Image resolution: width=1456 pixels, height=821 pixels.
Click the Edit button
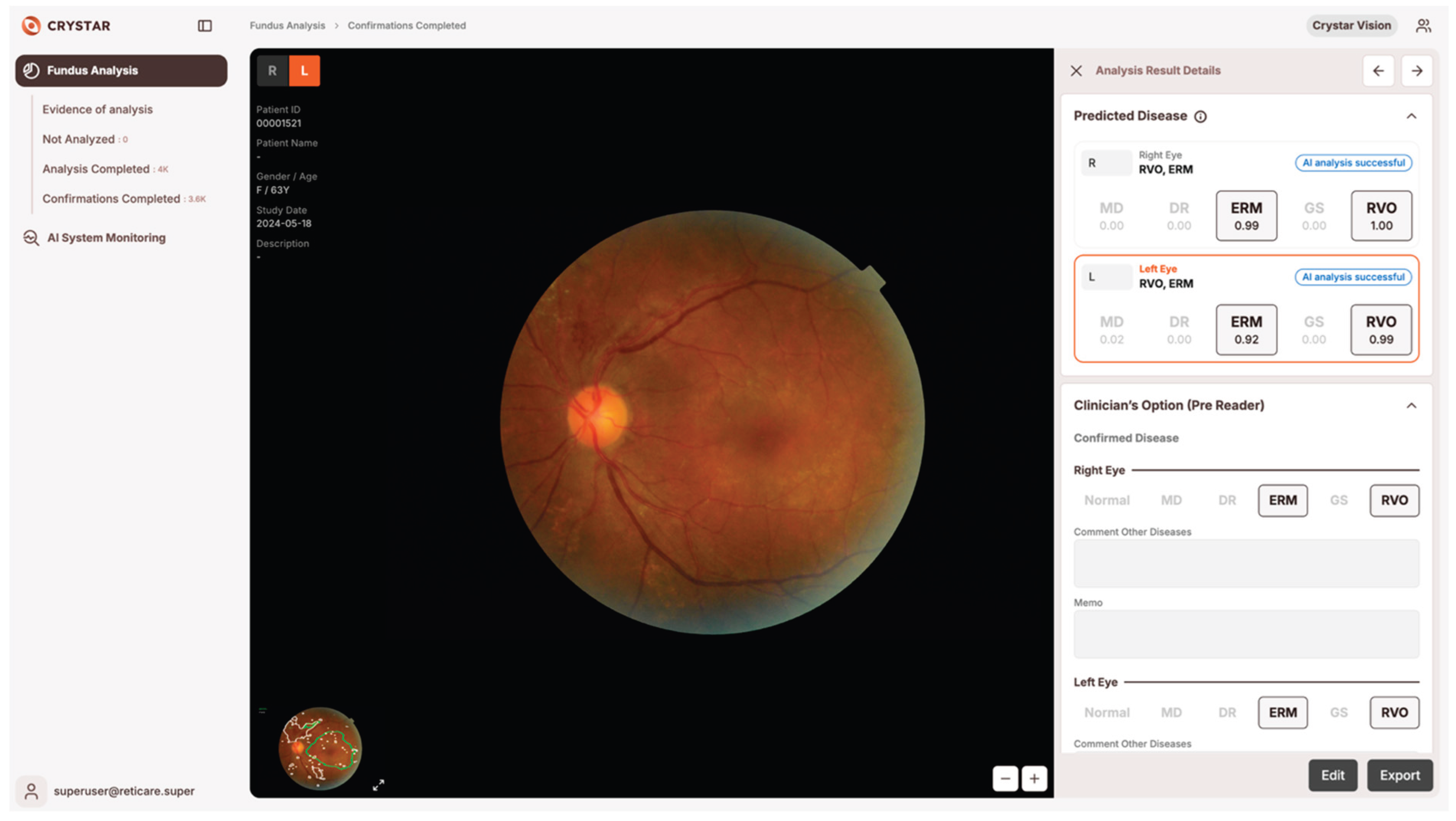[1333, 775]
